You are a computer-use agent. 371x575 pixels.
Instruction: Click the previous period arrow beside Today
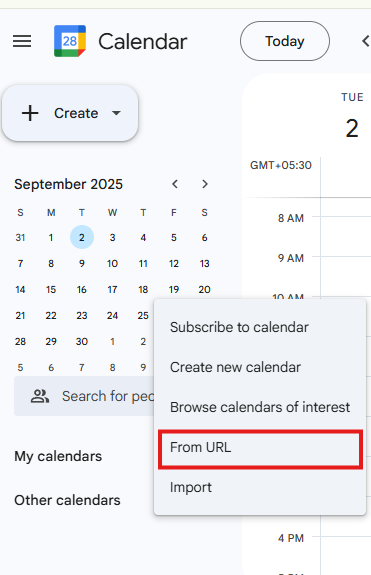366,41
